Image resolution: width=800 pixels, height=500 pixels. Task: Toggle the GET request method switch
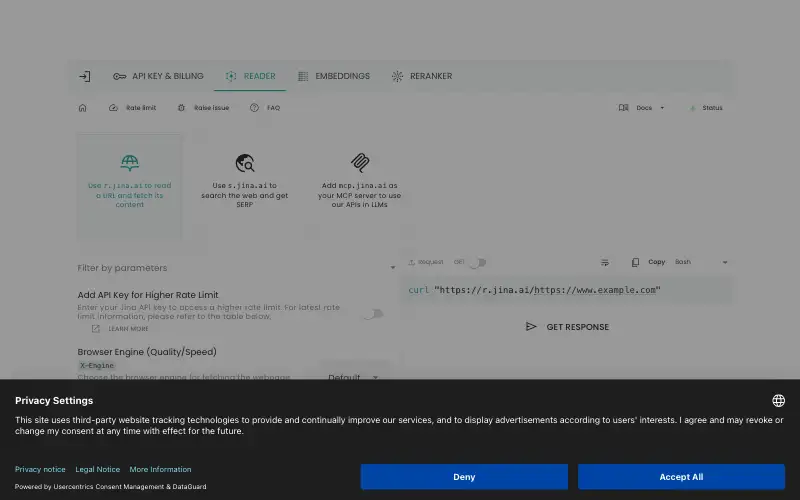pyautogui.click(x=478, y=262)
